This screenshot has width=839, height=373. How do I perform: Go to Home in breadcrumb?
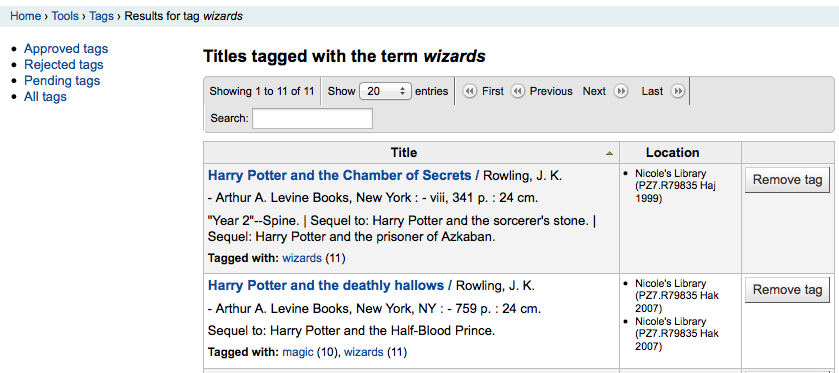26,16
